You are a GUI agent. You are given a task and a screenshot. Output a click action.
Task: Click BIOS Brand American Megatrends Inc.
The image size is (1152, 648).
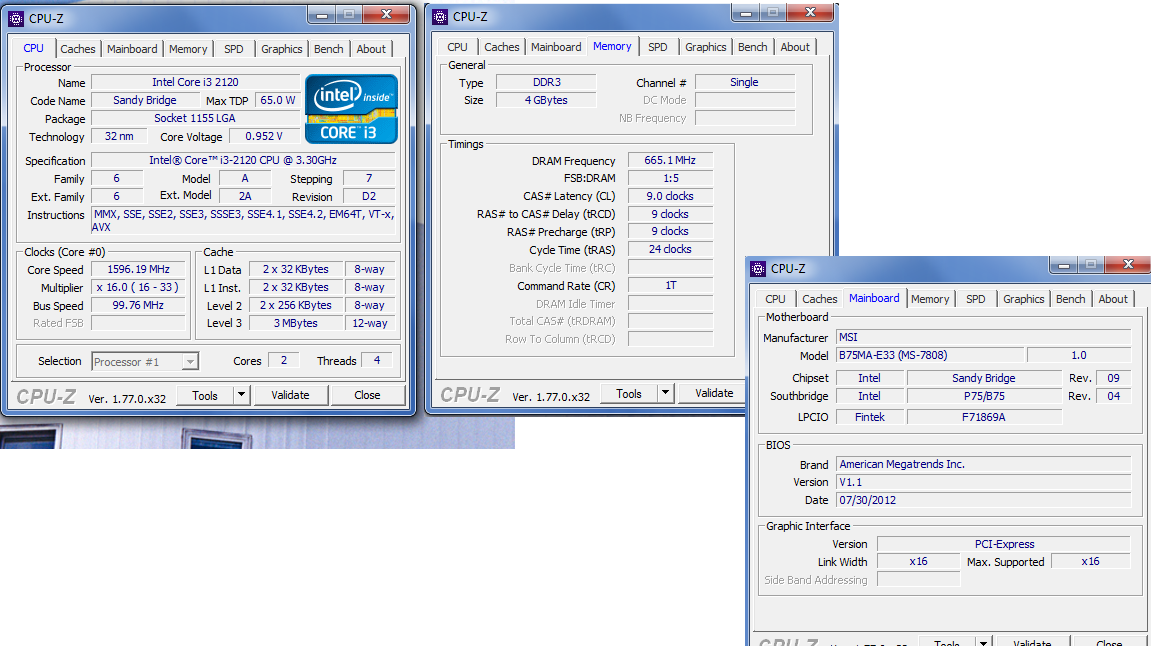click(x=983, y=464)
